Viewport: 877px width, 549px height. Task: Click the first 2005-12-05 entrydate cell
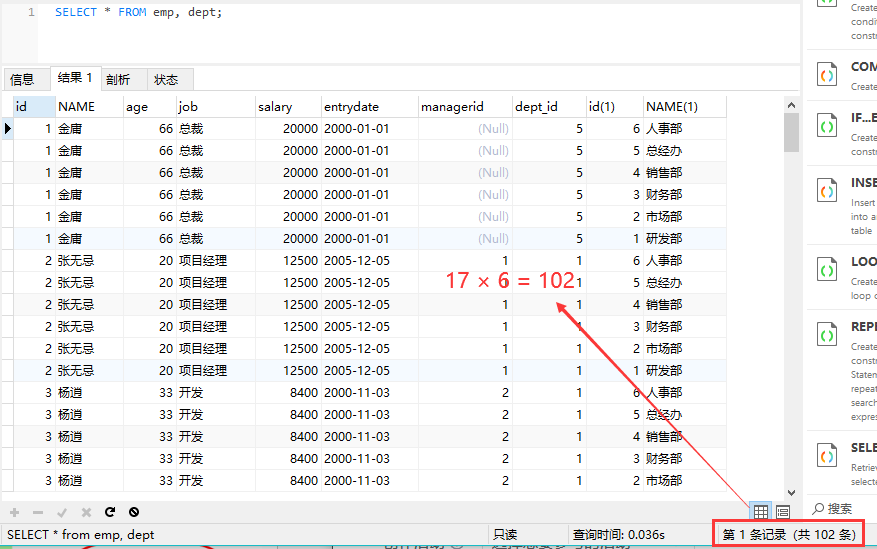point(370,261)
